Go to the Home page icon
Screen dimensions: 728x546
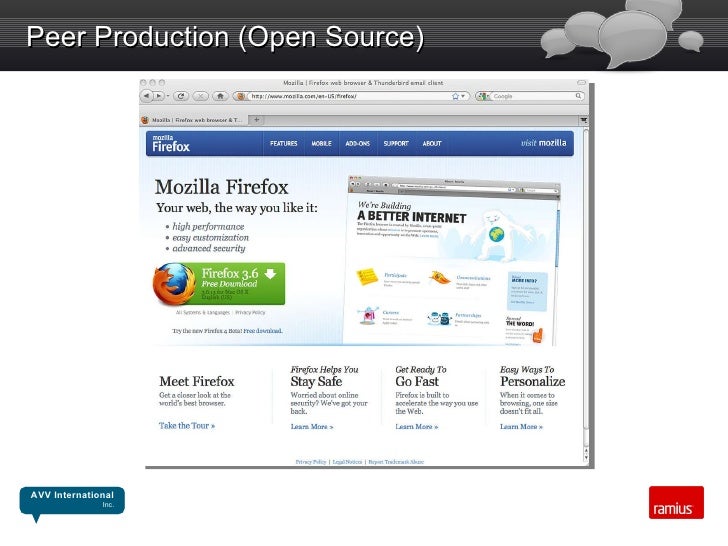[x=221, y=96]
